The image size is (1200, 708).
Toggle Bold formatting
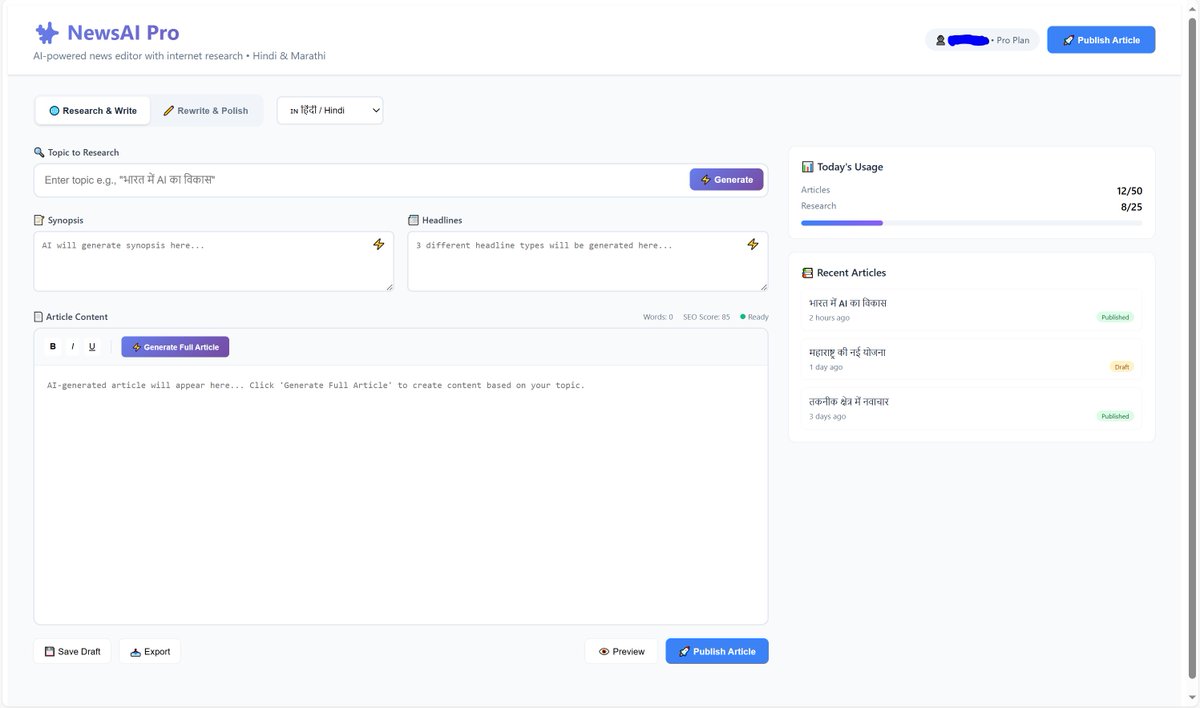tap(53, 347)
